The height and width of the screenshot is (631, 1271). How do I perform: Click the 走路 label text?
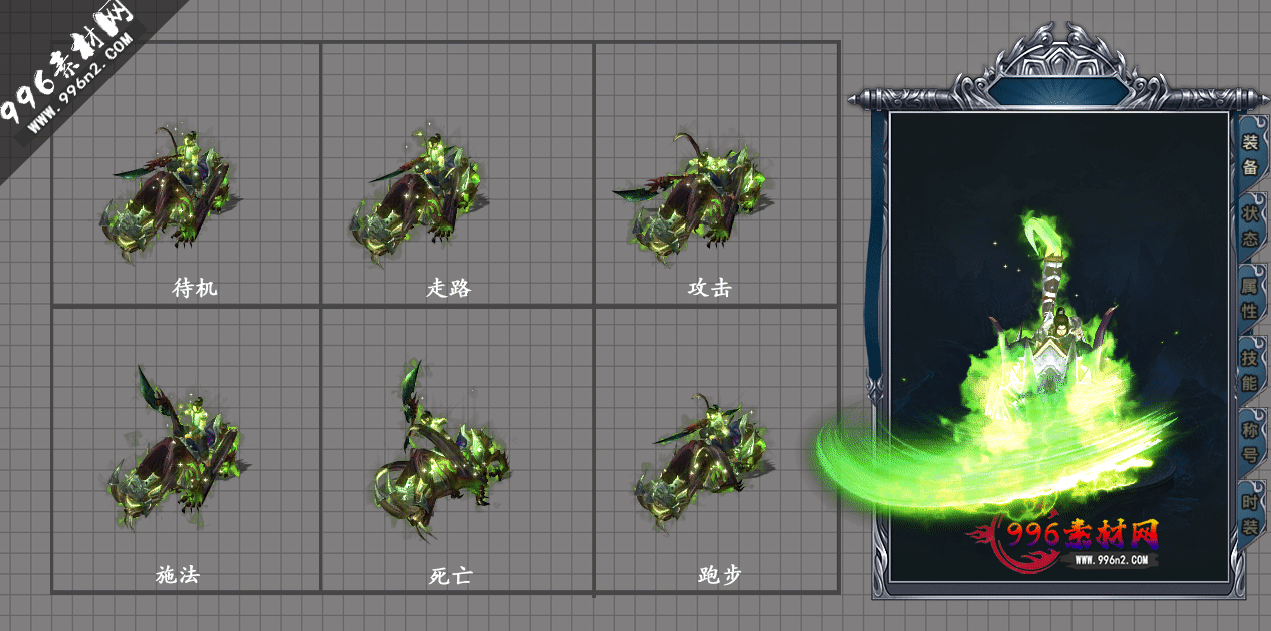tap(449, 289)
